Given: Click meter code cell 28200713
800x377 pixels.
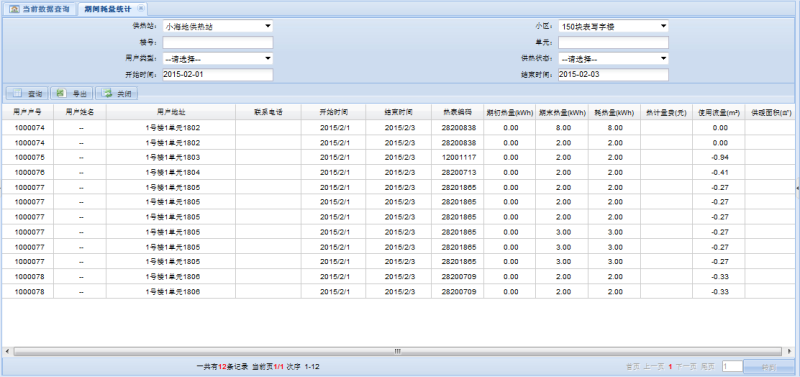Looking at the screenshot, I should (458, 172).
